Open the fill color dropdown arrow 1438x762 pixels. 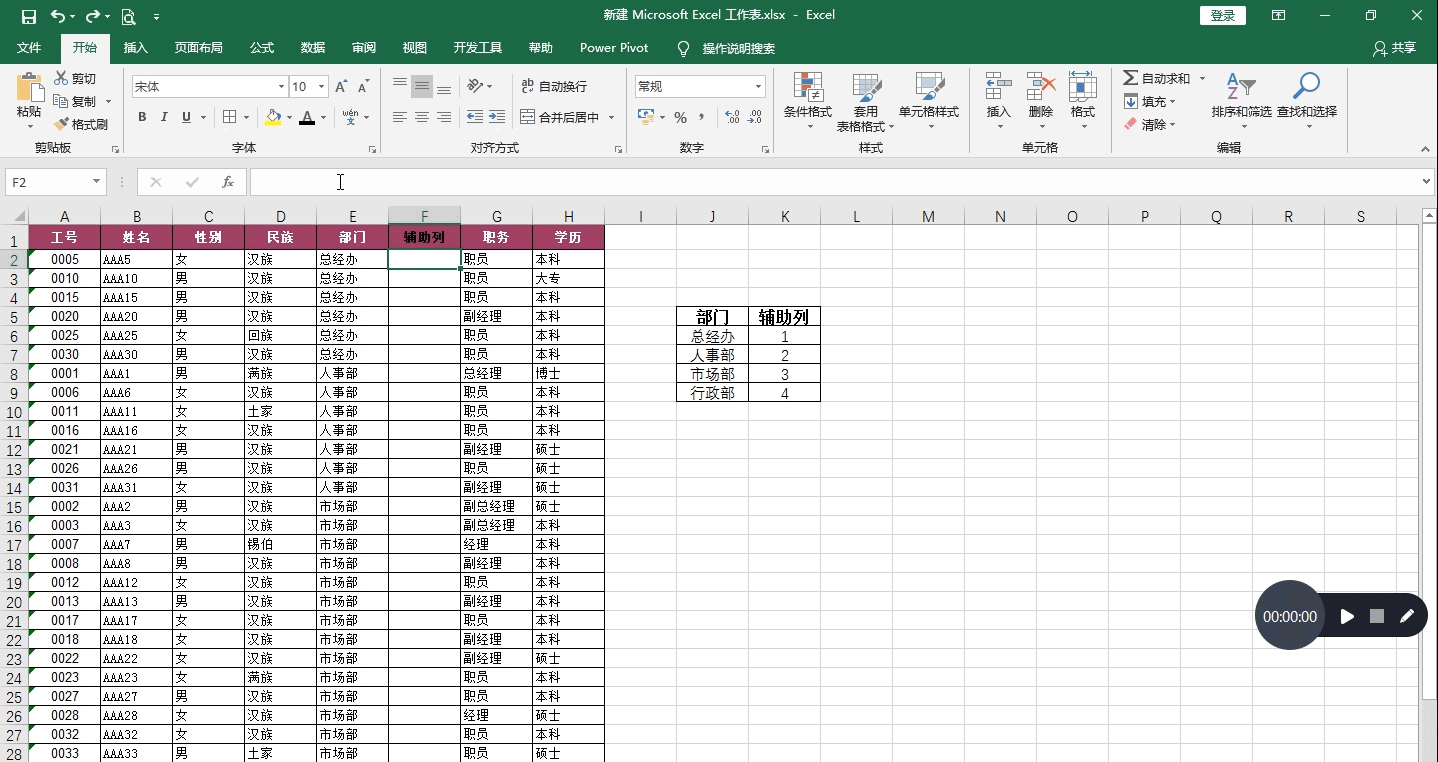coord(289,117)
